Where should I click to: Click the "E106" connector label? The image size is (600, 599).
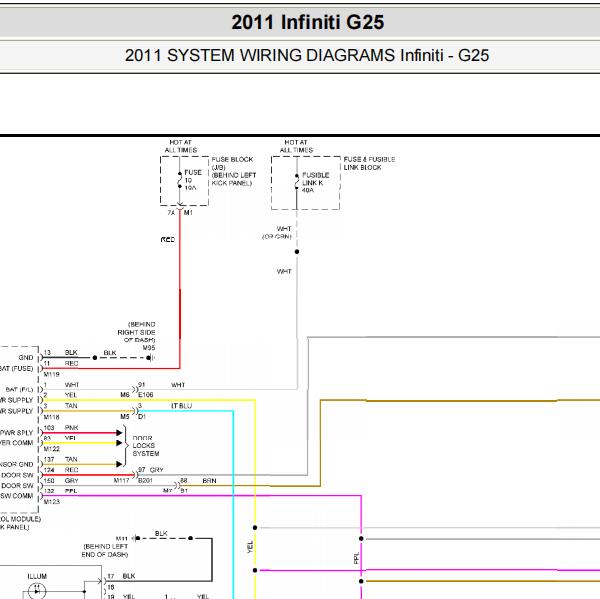[146, 395]
